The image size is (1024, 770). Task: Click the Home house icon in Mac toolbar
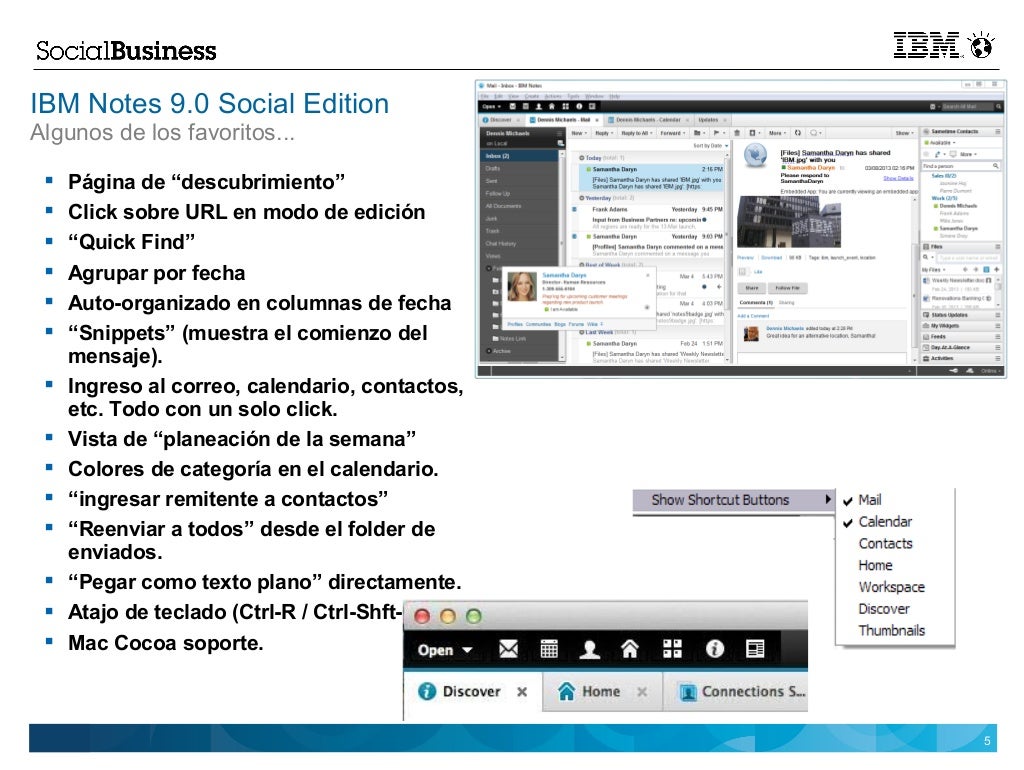(630, 649)
